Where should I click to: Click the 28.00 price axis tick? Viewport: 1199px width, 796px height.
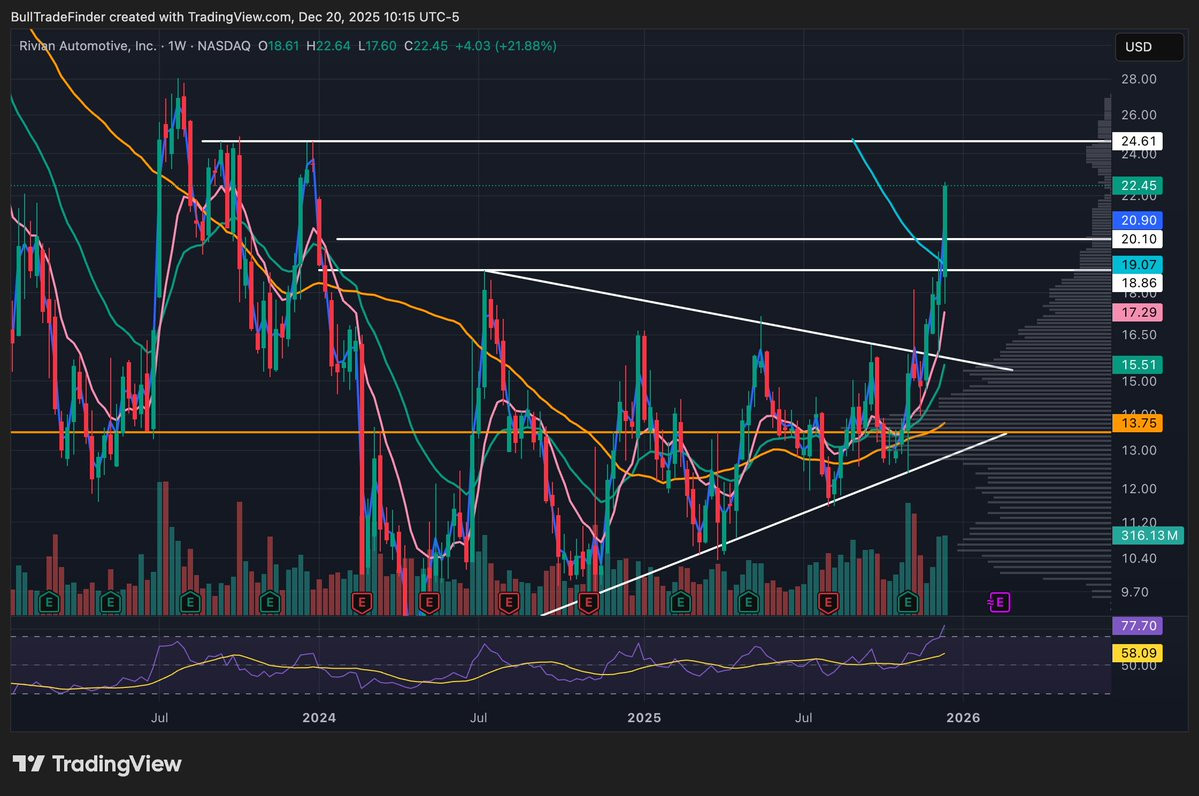[1139, 79]
